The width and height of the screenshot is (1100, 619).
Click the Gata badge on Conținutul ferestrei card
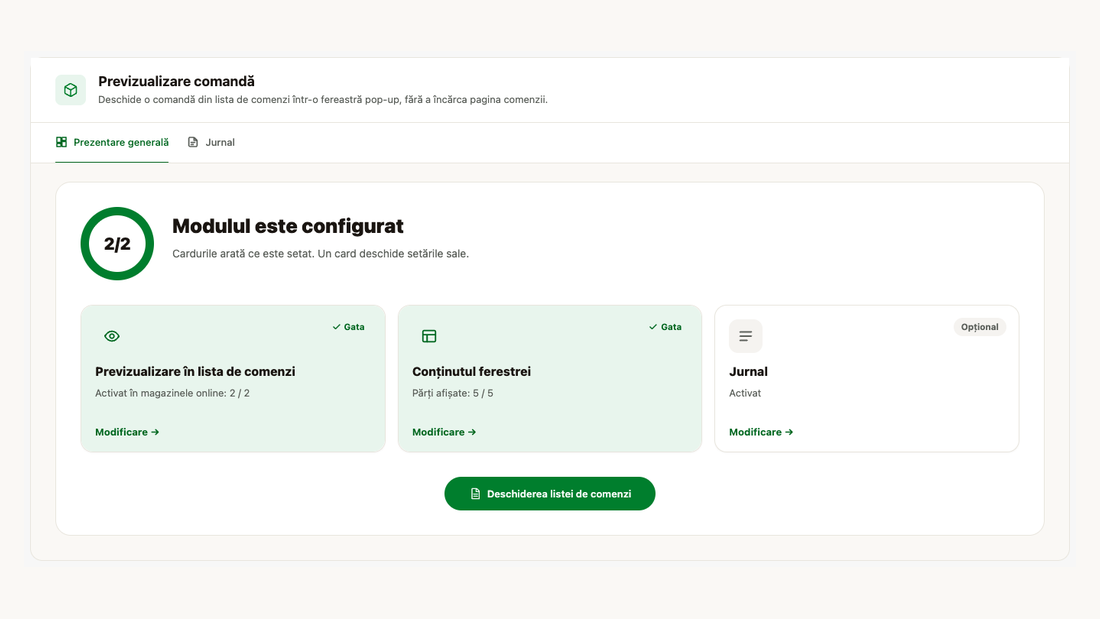pos(665,327)
